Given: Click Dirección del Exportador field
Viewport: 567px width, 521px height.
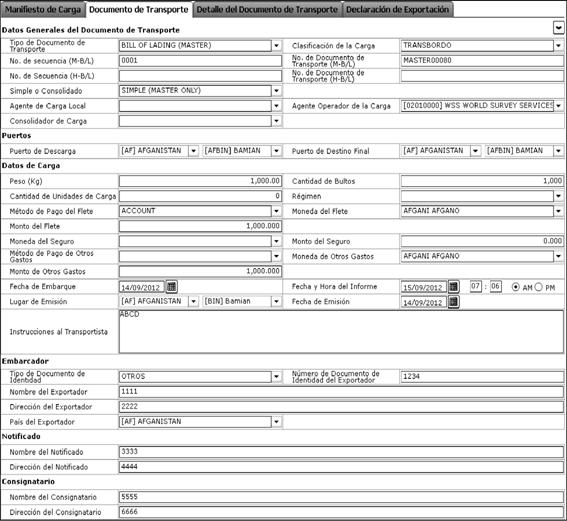Looking at the screenshot, I should tap(341, 407).
